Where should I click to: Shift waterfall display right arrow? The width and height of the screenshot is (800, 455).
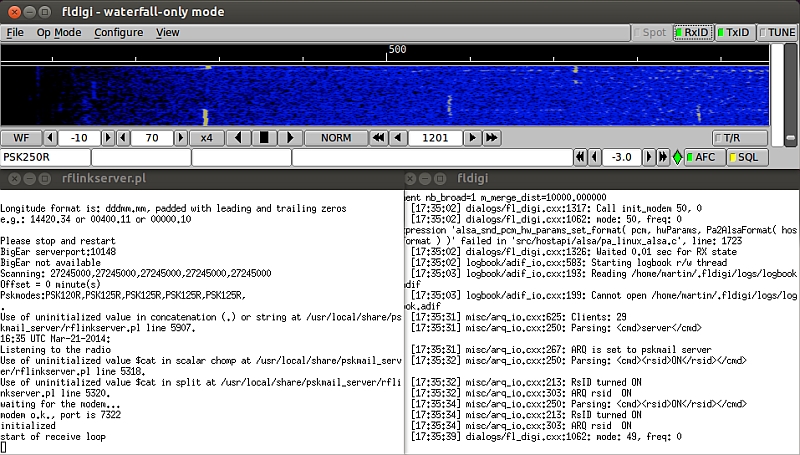(291, 138)
